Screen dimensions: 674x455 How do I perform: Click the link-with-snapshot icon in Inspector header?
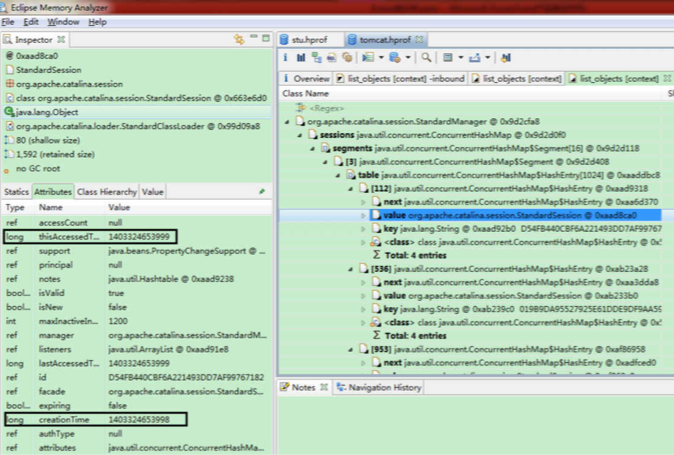tap(239, 39)
